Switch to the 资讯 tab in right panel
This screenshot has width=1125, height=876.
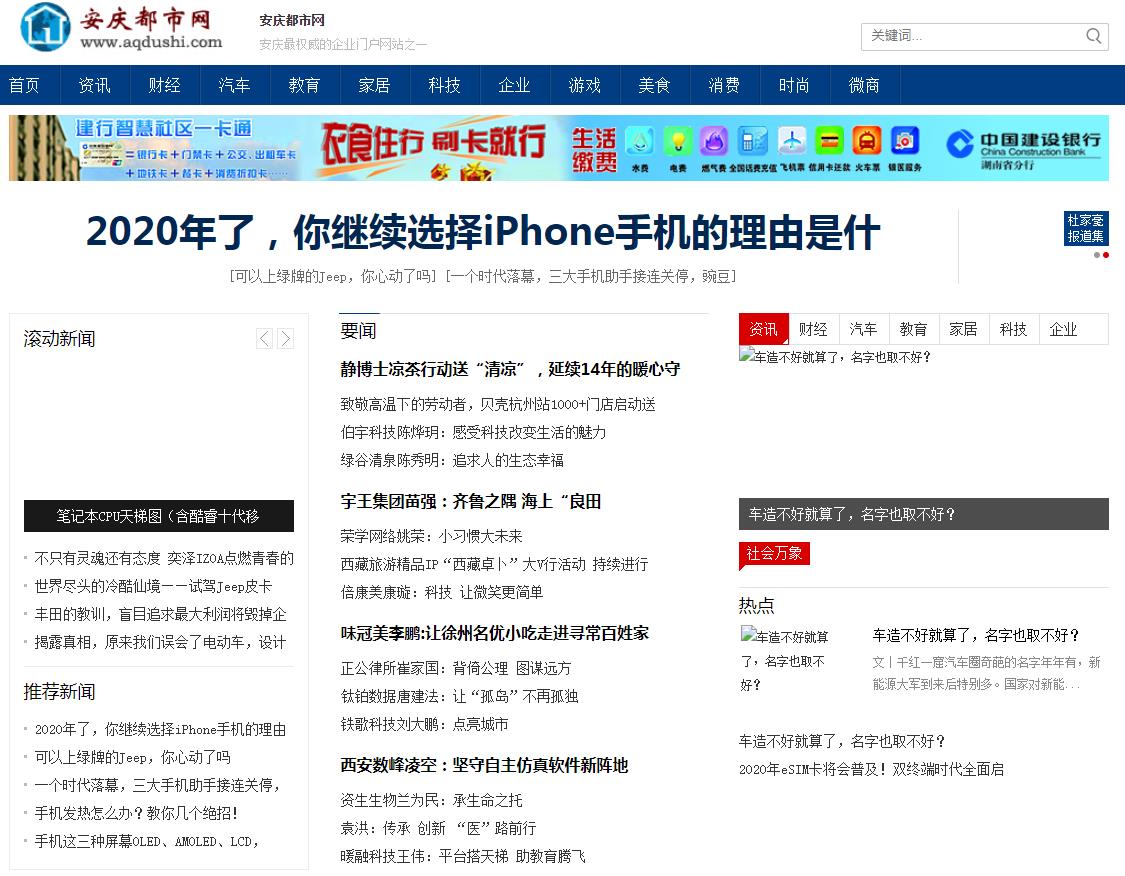click(x=763, y=329)
